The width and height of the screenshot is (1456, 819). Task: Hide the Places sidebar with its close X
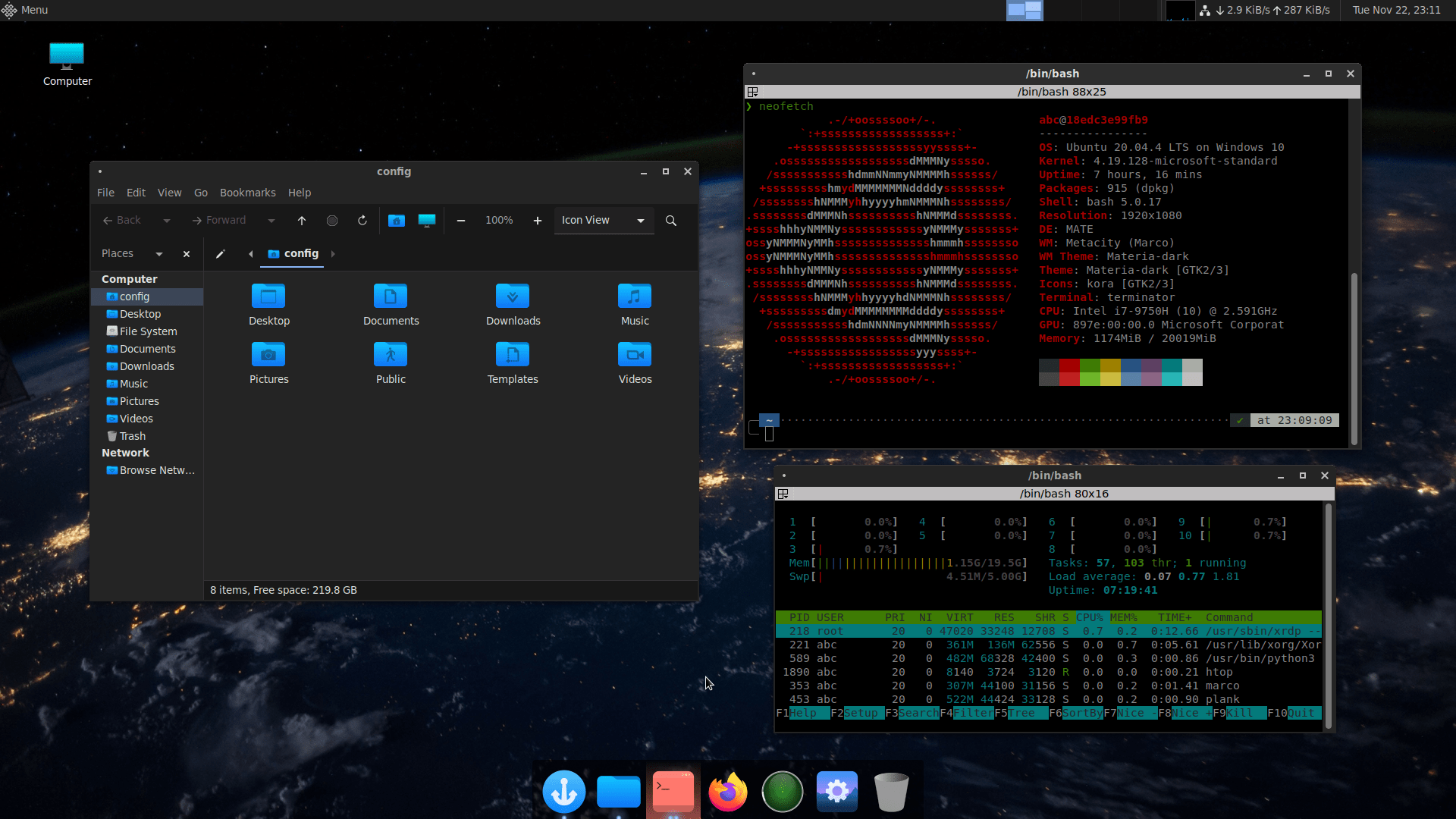[186, 253]
